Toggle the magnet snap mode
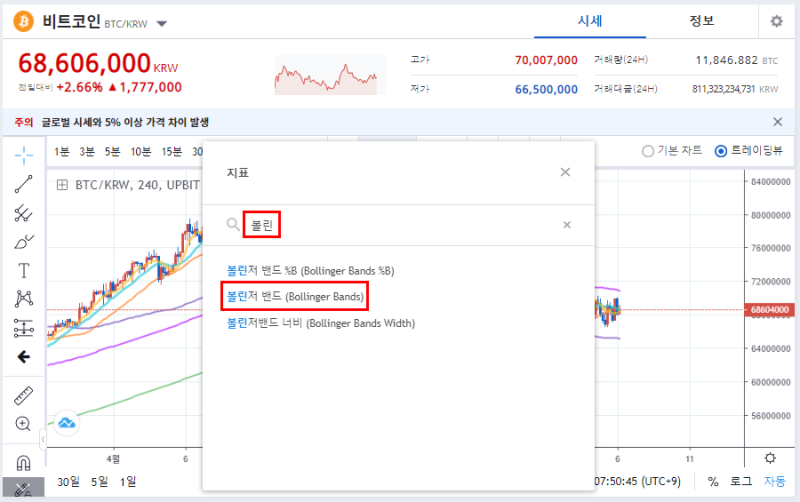The height and width of the screenshot is (502, 800). (x=23, y=463)
